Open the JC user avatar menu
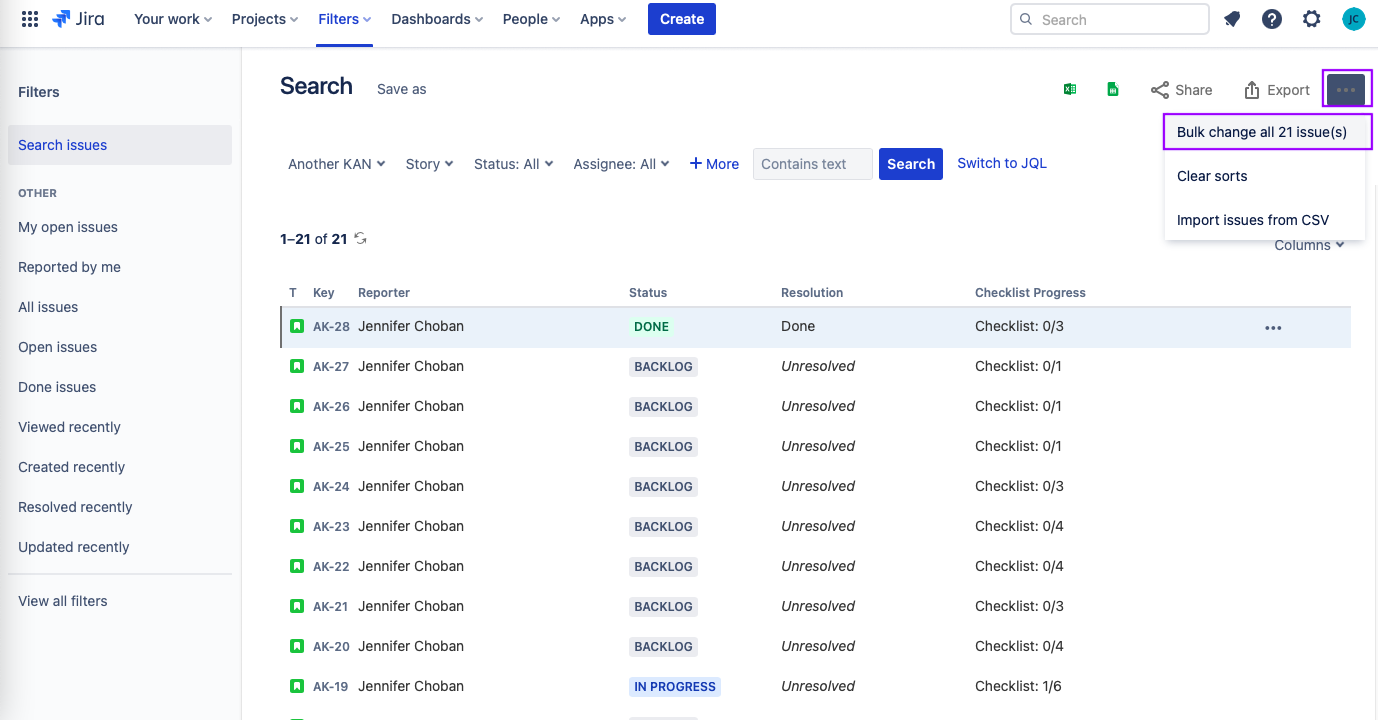Viewport: 1378px width, 720px height. coord(1353,19)
